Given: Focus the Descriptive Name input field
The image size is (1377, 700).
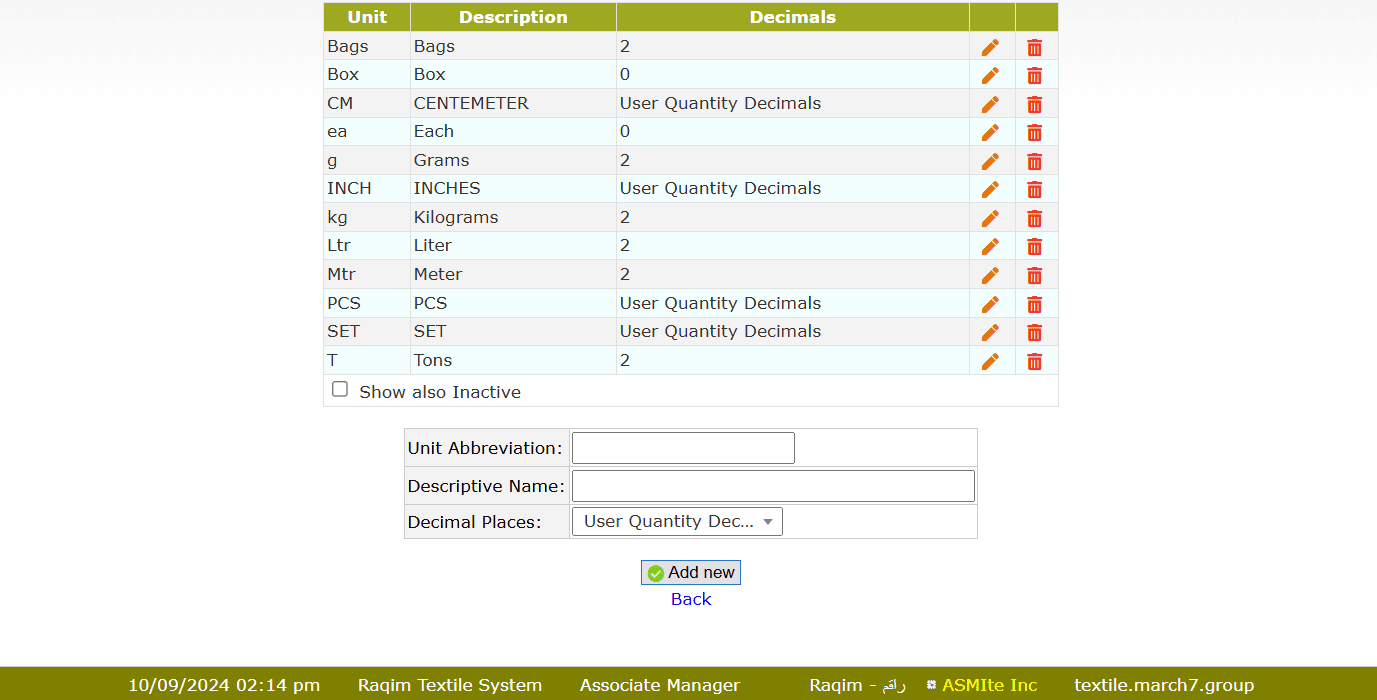Looking at the screenshot, I should pyautogui.click(x=773, y=486).
